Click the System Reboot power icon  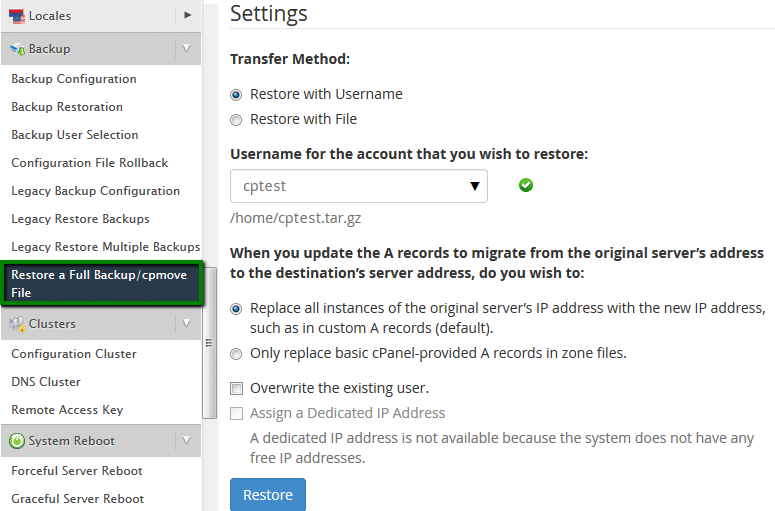17,441
